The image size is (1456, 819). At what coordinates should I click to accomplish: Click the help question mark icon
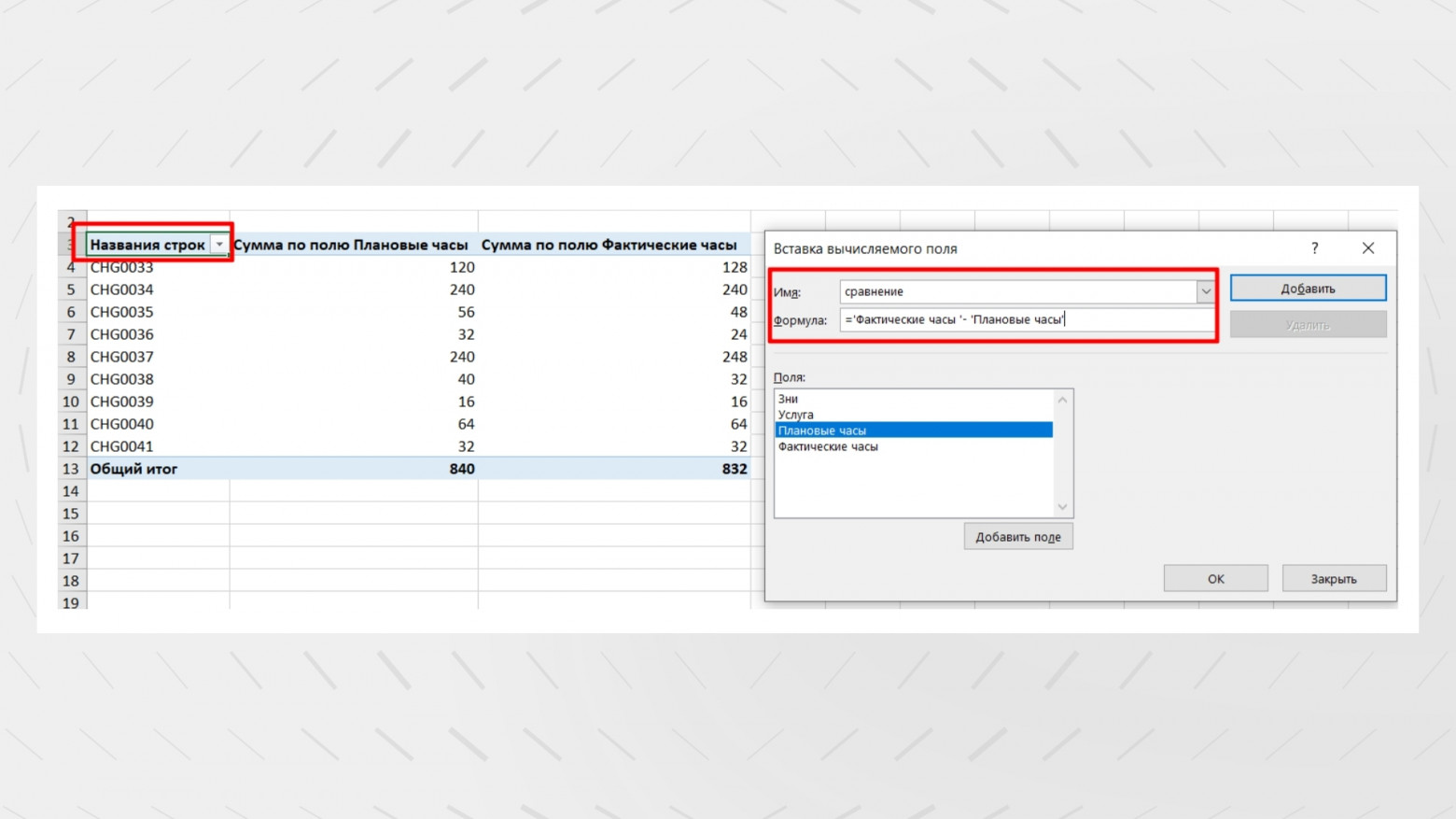[x=1314, y=248]
